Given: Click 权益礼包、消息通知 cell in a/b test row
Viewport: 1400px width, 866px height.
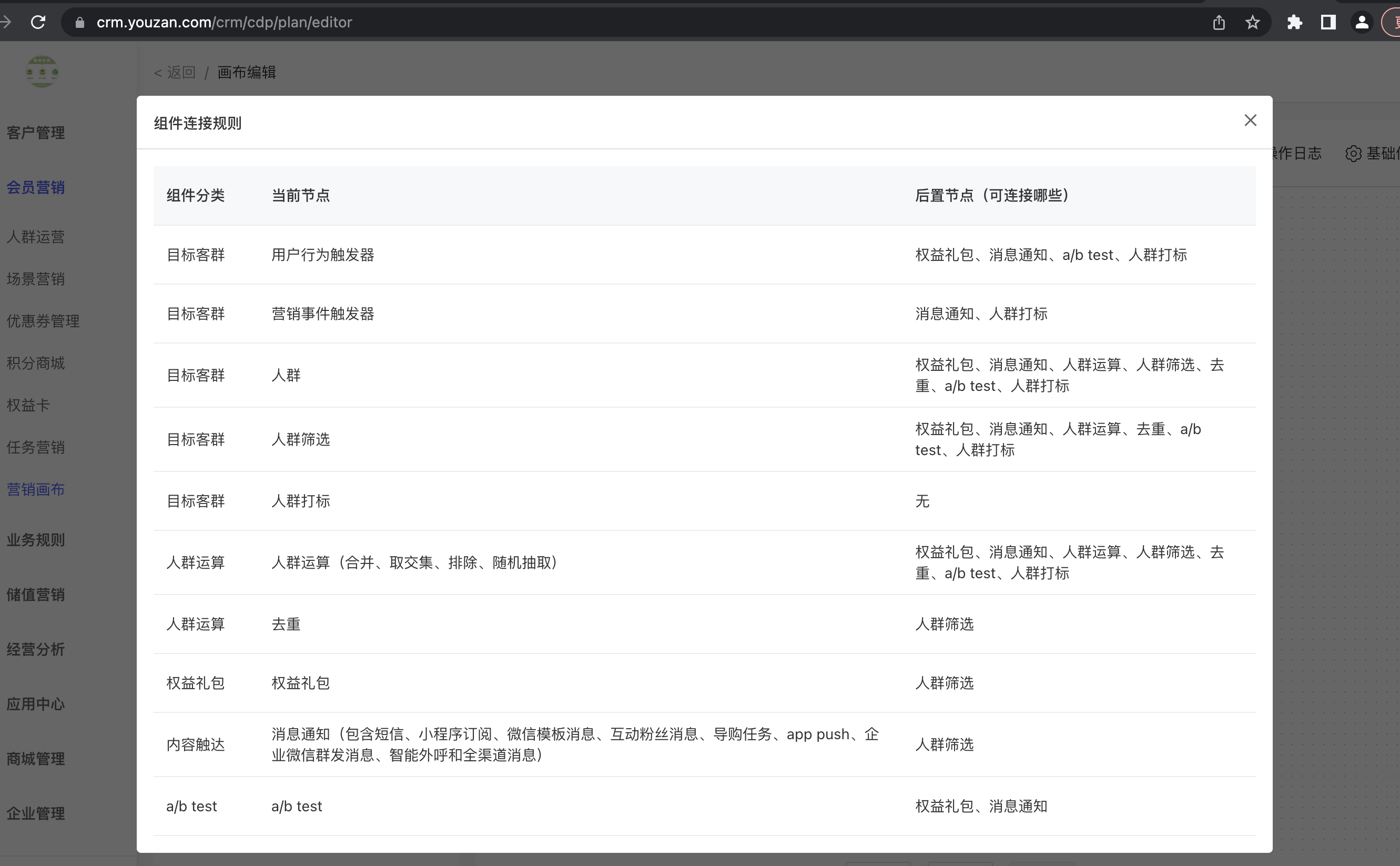Looking at the screenshot, I should coord(981,807).
